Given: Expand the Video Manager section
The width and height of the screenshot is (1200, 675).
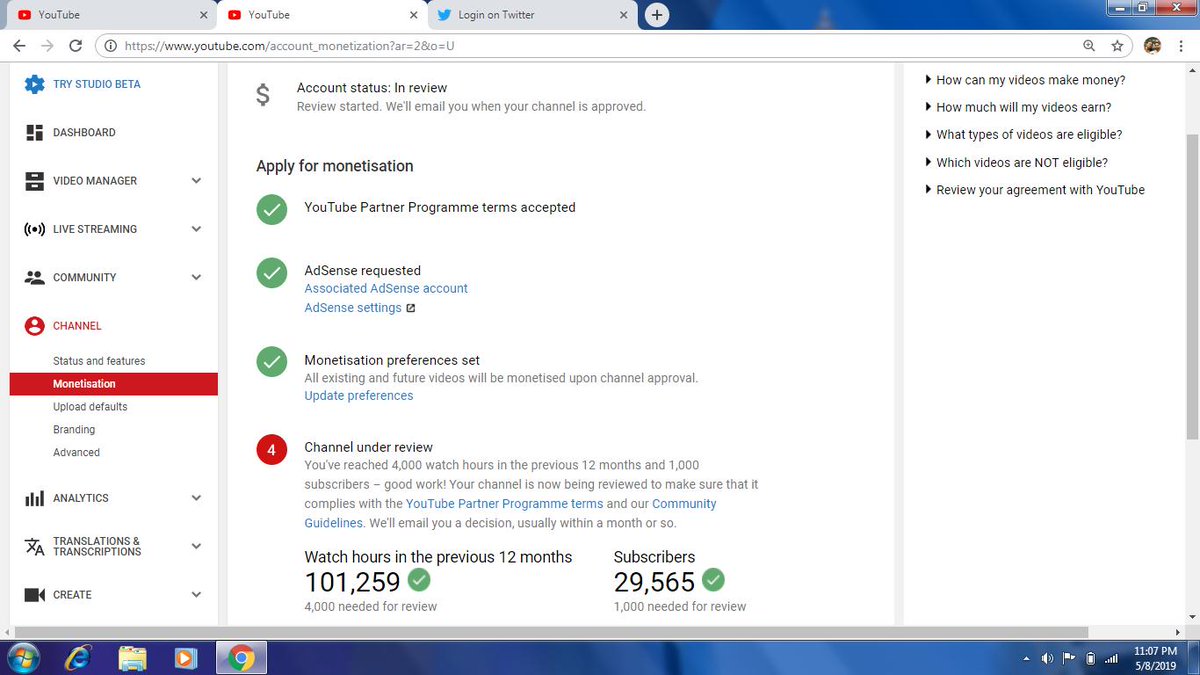Looking at the screenshot, I should (196, 181).
